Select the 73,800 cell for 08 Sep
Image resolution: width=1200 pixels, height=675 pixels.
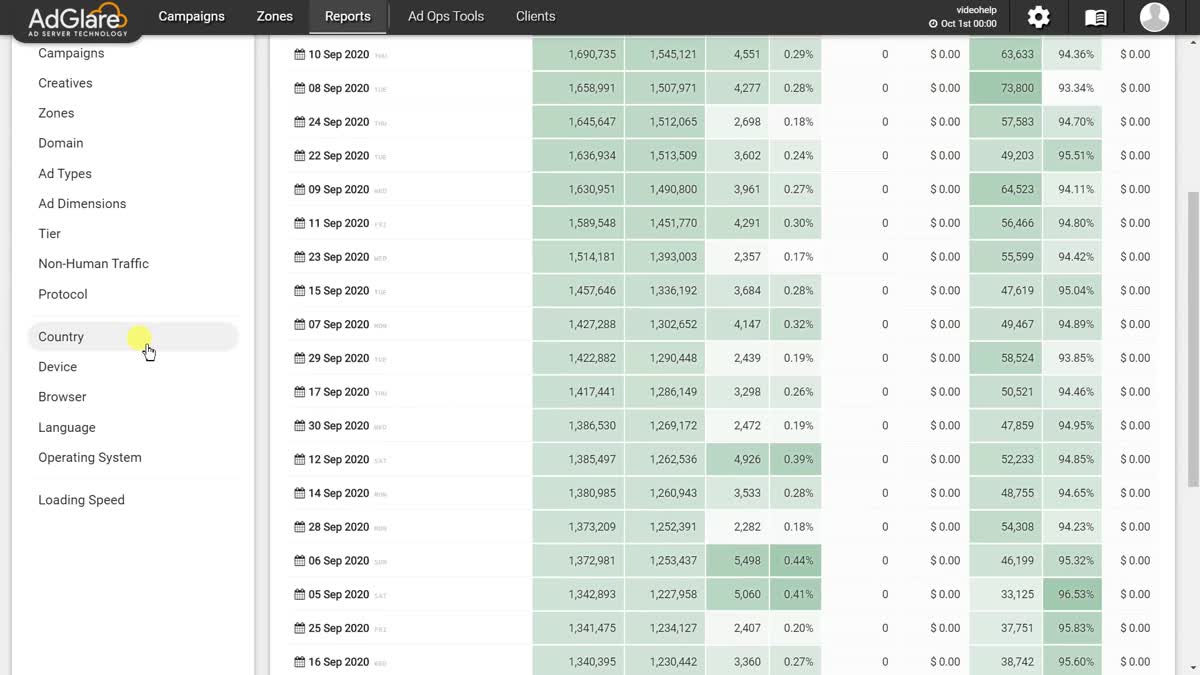click(1005, 88)
